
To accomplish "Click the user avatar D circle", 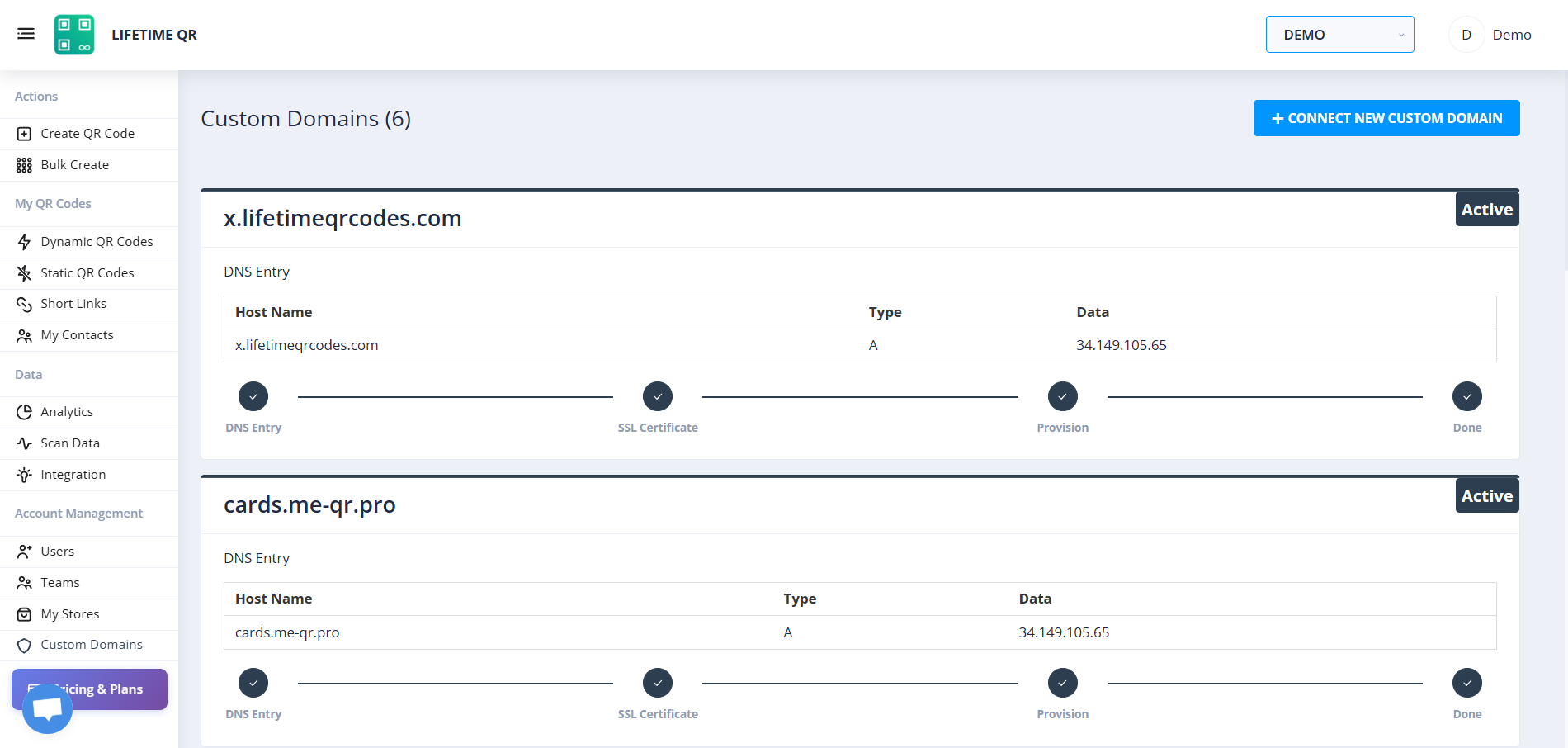I will (x=1466, y=35).
